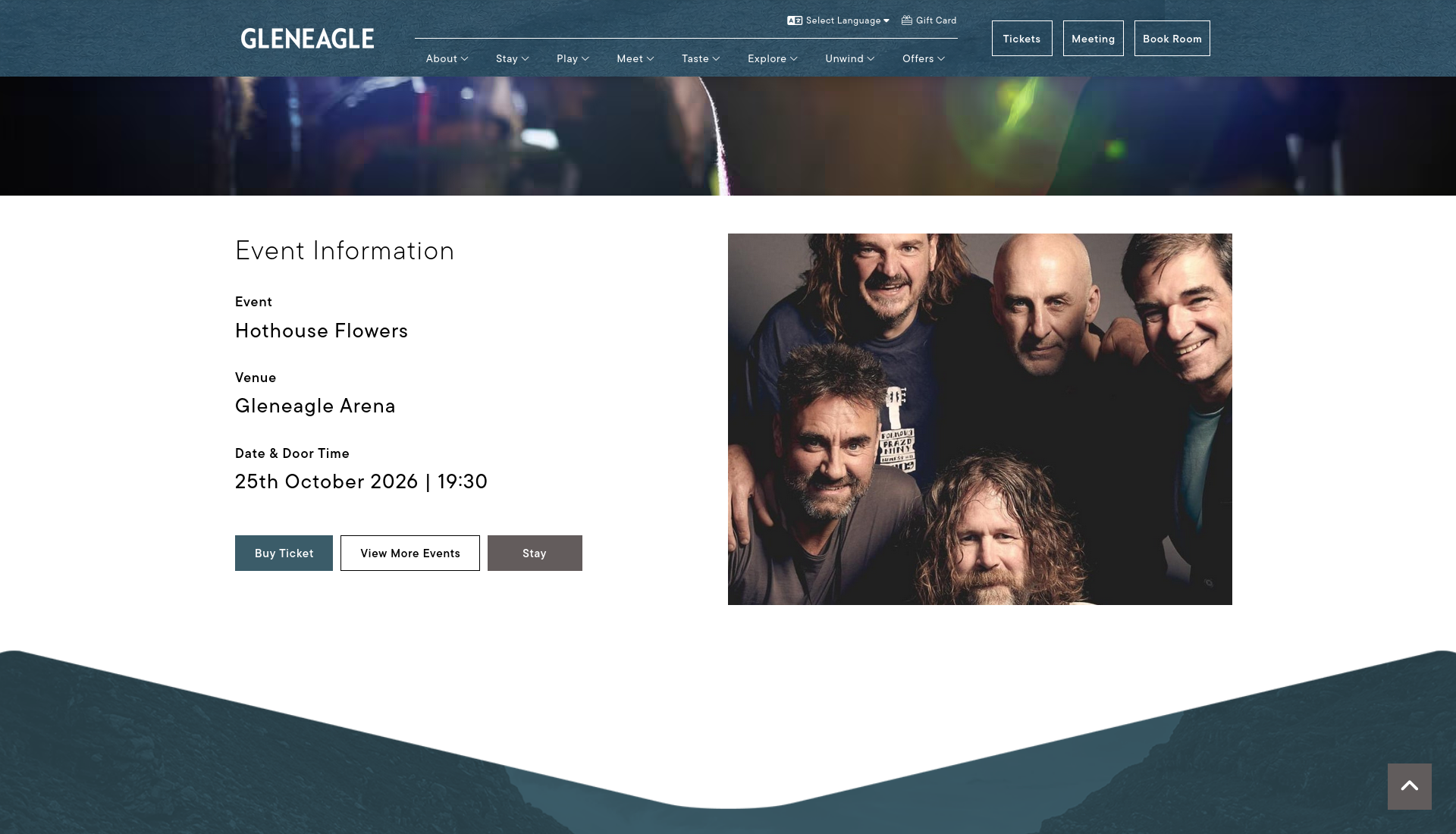Click the Hothouse Flowers band photo
The height and width of the screenshot is (834, 1456).
pos(980,419)
